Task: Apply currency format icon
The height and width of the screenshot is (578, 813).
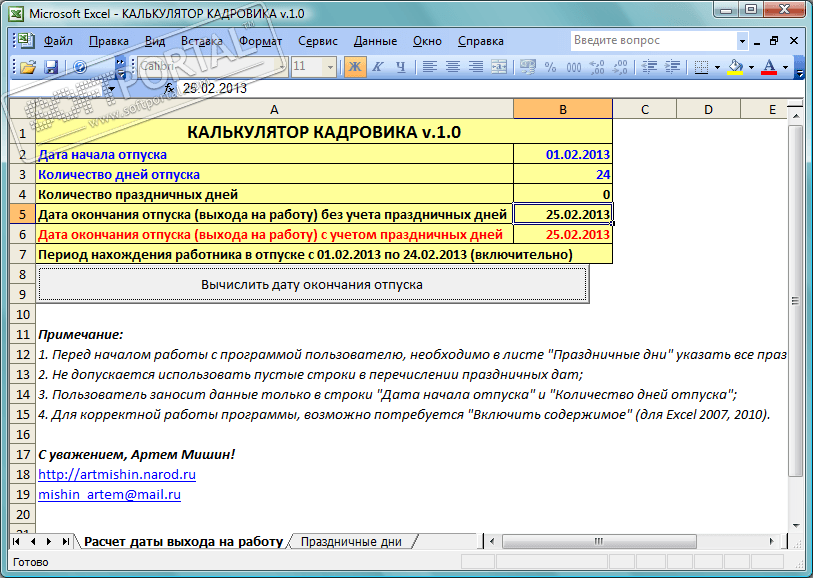Action: [527, 67]
